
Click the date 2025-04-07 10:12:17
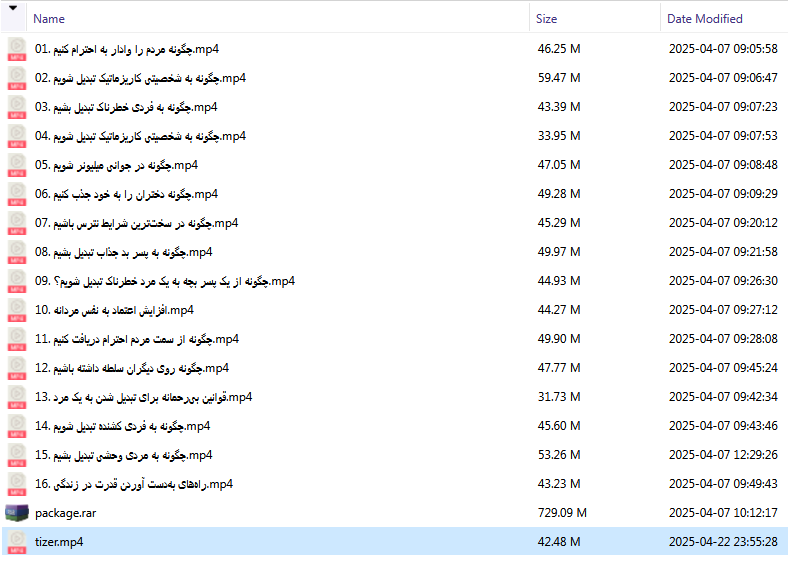(723, 513)
